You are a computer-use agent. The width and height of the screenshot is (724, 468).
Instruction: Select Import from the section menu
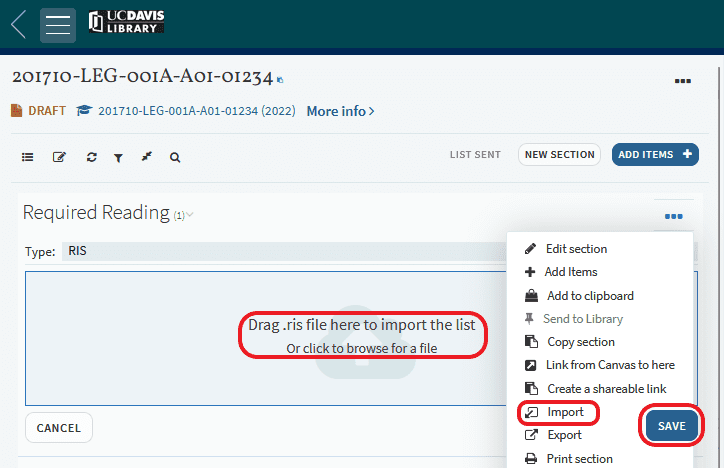pyautogui.click(x=565, y=412)
